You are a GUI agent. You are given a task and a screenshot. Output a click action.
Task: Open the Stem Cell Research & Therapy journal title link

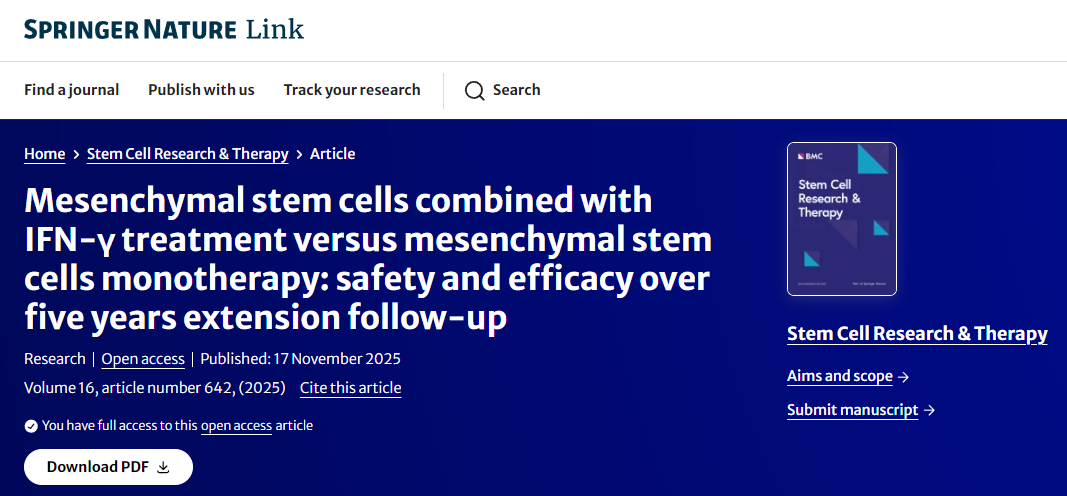917,334
